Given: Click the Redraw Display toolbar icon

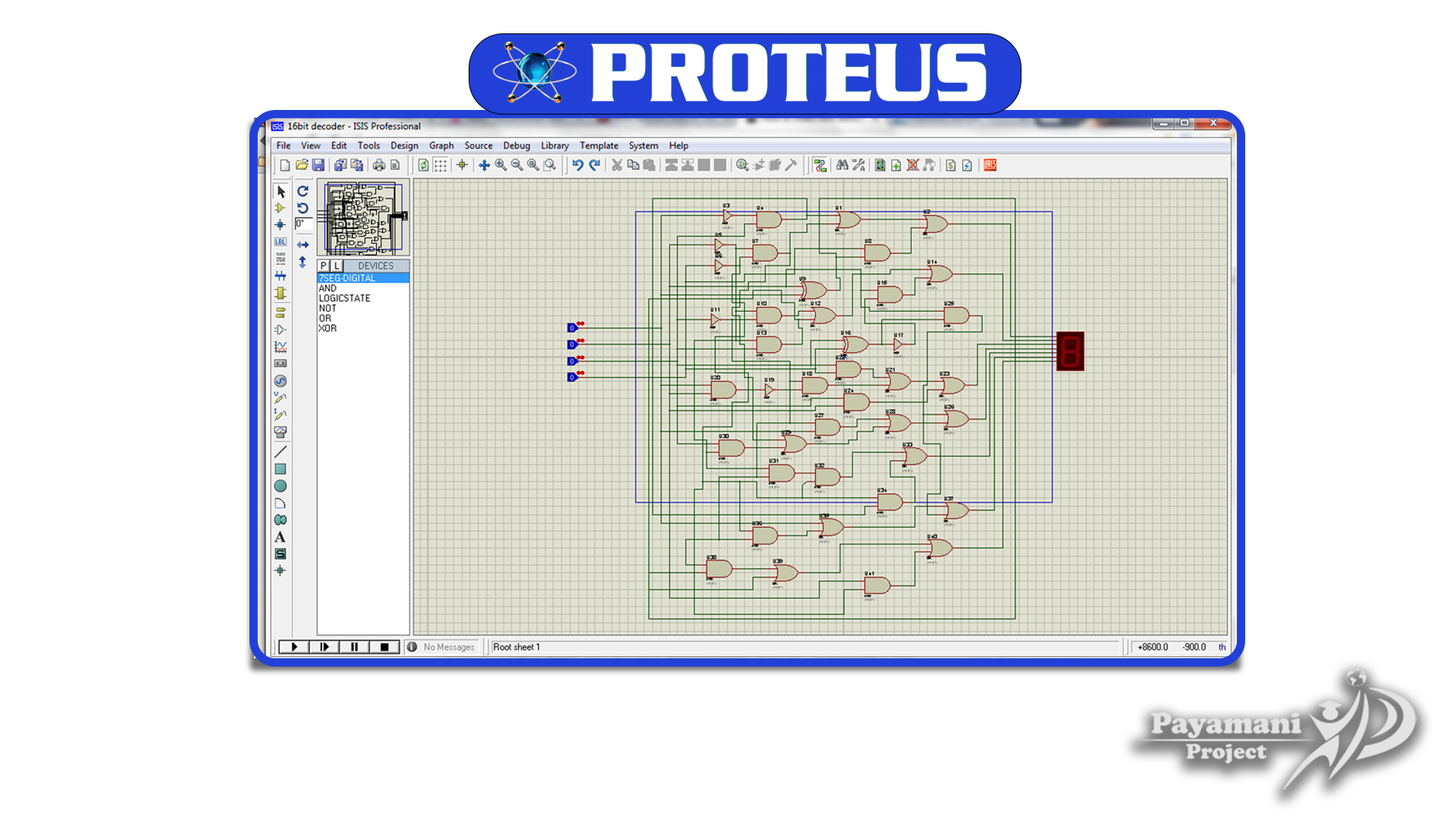Looking at the screenshot, I should tap(423, 165).
